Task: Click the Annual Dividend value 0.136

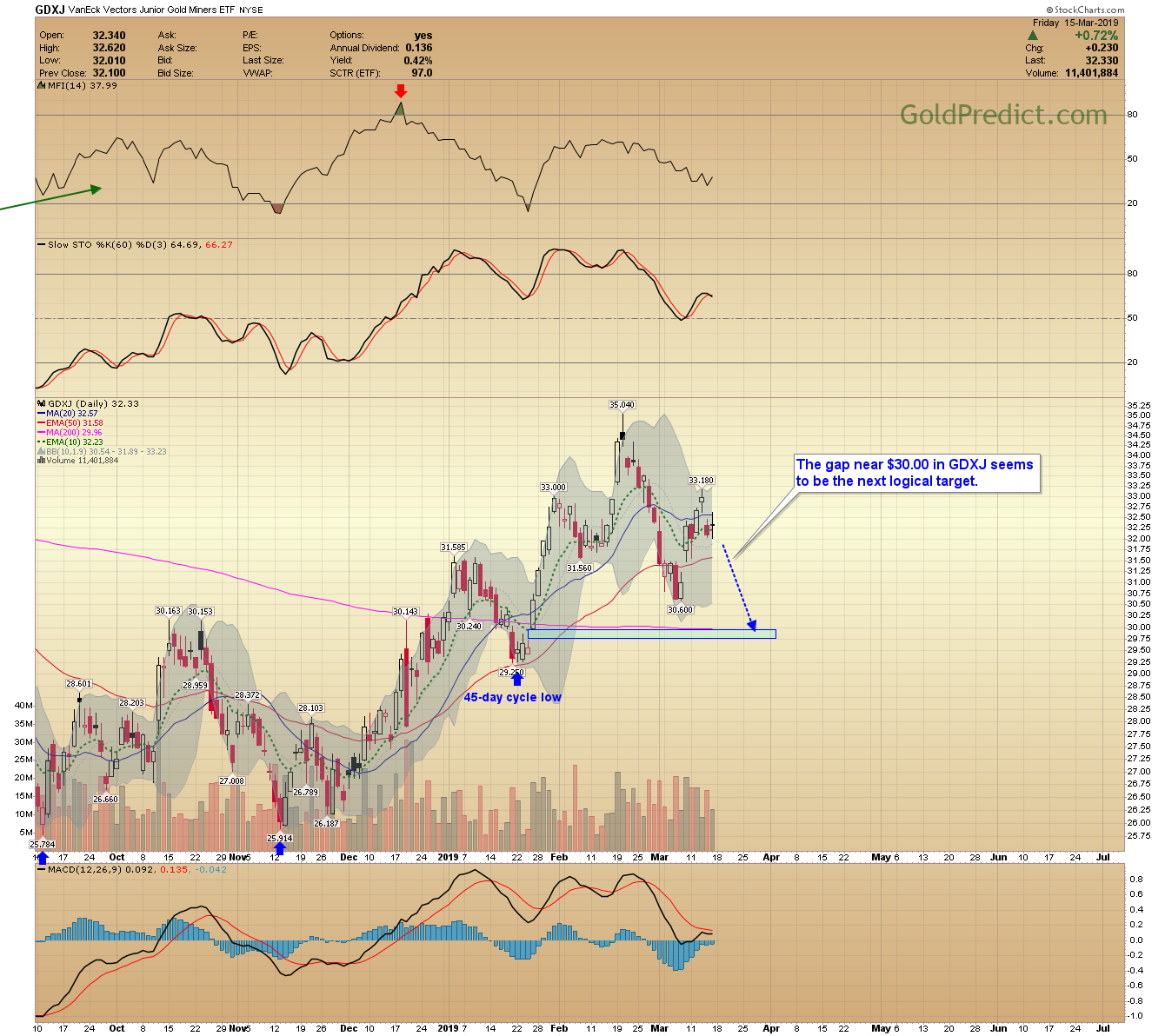Action: point(418,48)
